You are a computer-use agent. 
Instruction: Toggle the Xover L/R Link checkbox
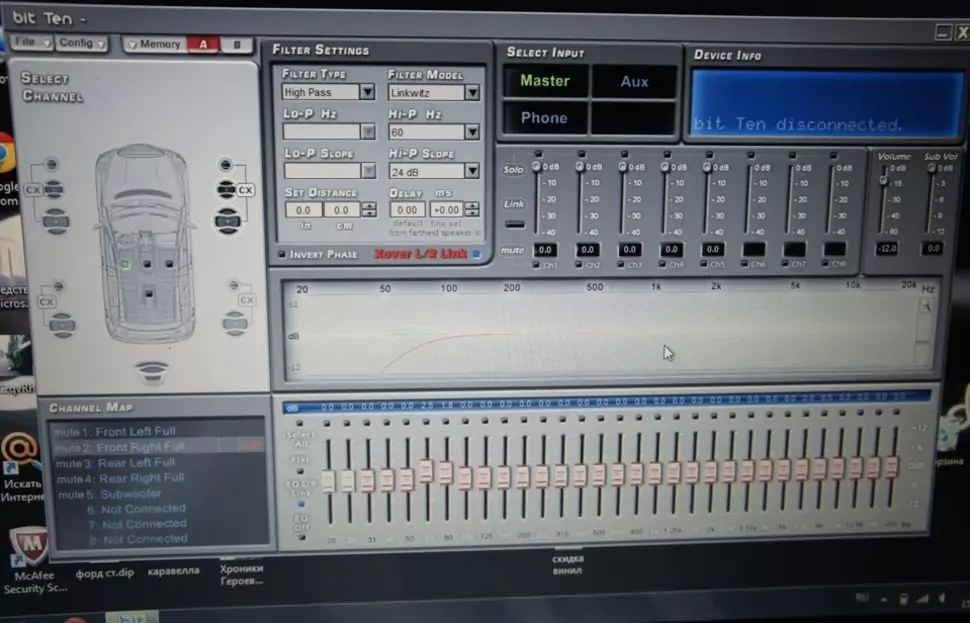pos(476,254)
